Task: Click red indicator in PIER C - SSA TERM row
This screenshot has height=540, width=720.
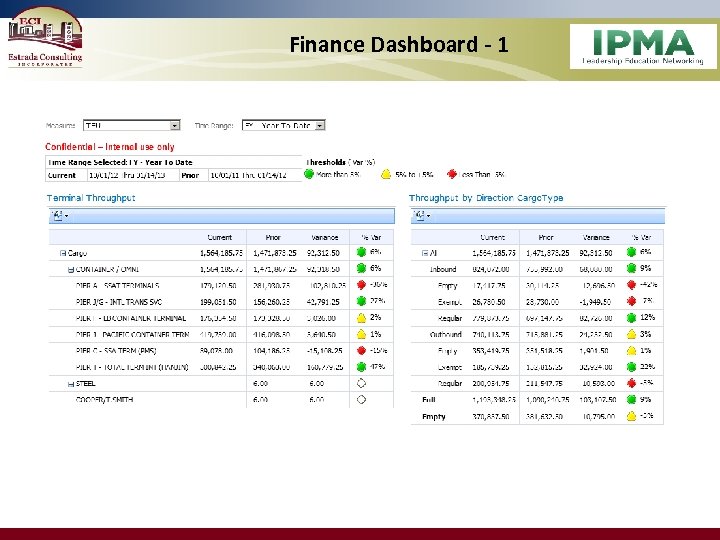Action: coord(361,350)
